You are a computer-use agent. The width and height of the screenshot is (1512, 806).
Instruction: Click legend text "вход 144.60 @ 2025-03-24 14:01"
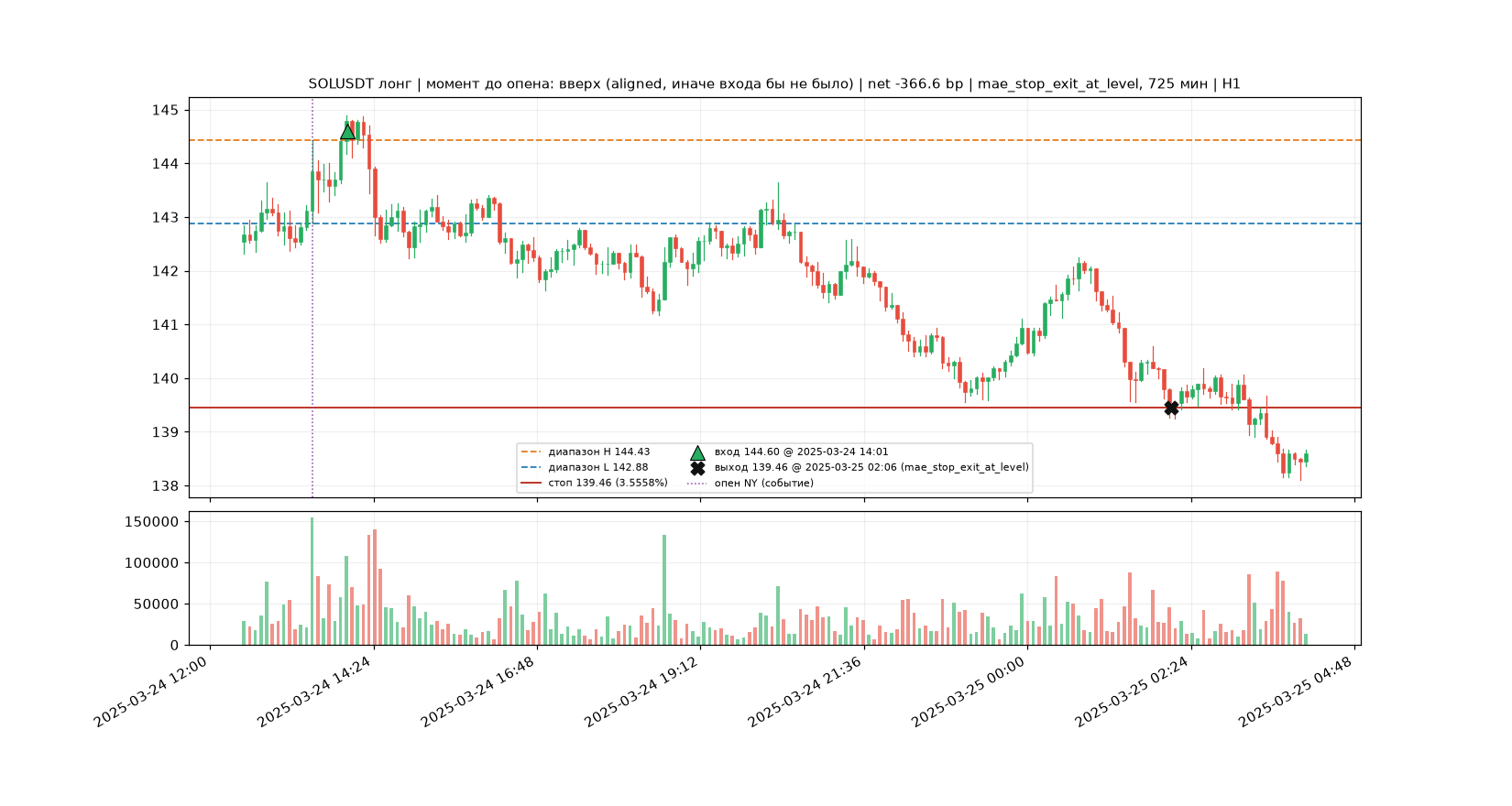pos(801,452)
